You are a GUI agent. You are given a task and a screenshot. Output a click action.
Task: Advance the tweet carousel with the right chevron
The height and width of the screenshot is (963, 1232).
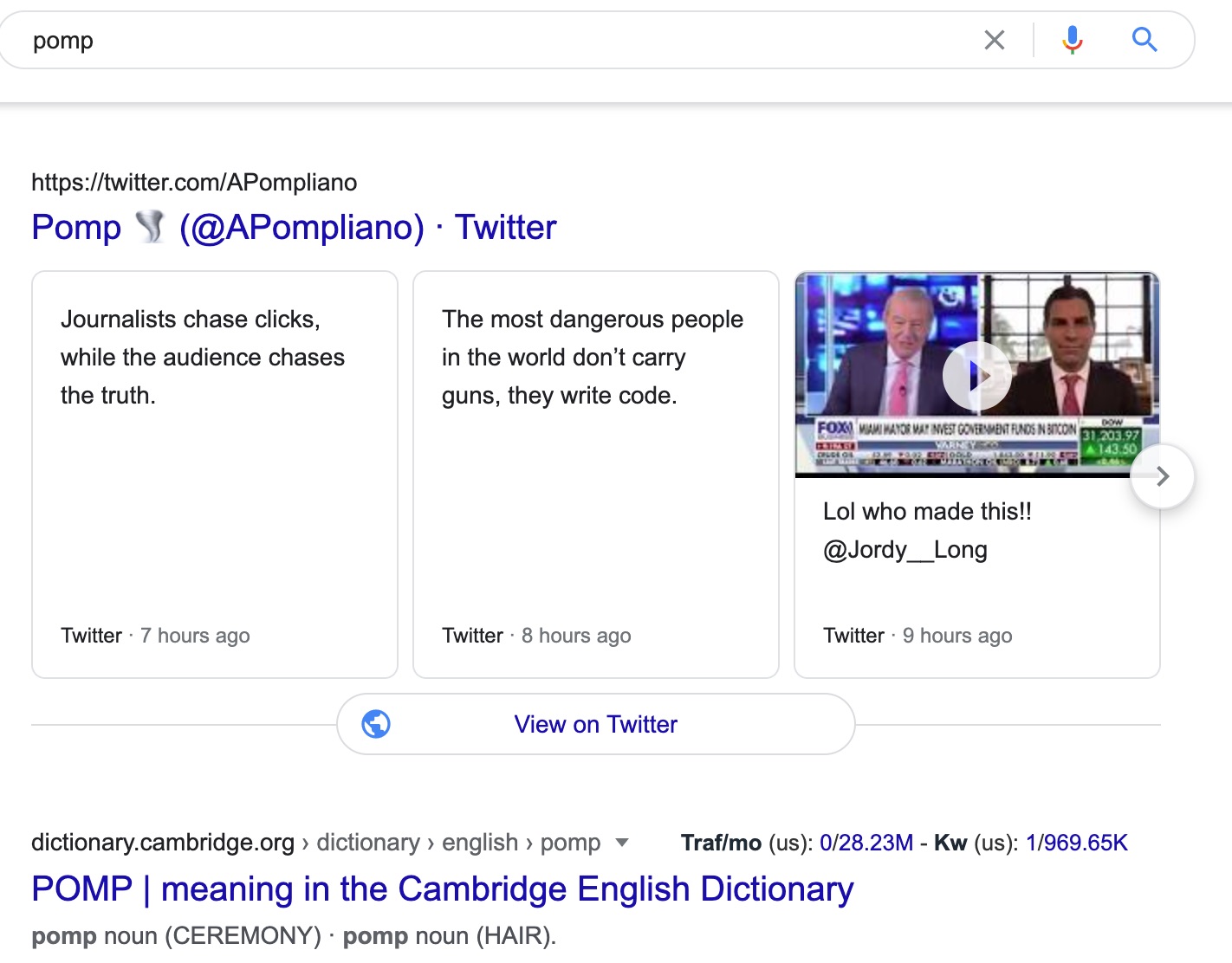[x=1163, y=476]
